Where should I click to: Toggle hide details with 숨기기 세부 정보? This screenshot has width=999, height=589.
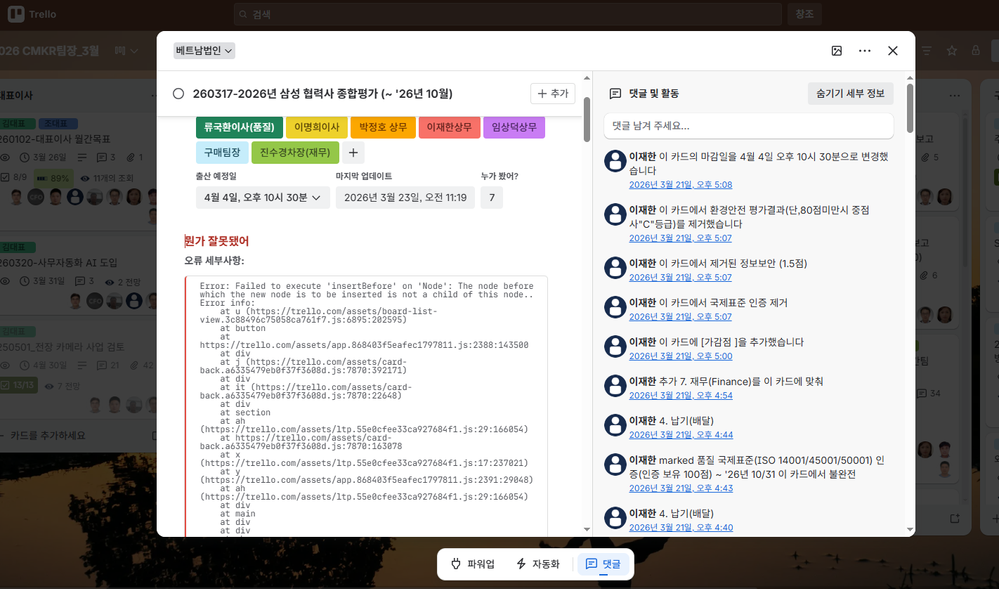click(850, 93)
